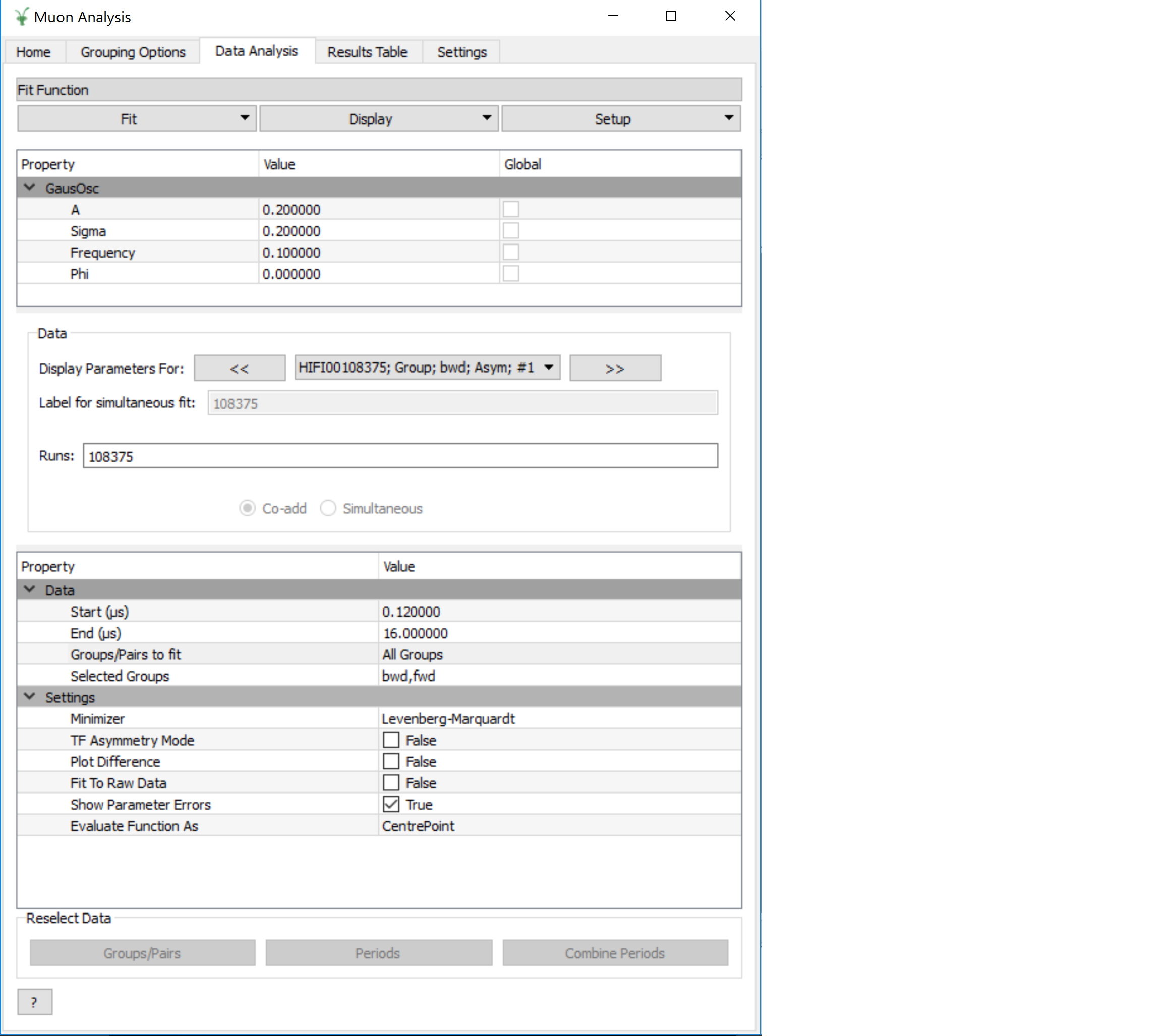The height and width of the screenshot is (1036, 1162).
Task: Collapse the Data property section
Action: (30, 590)
